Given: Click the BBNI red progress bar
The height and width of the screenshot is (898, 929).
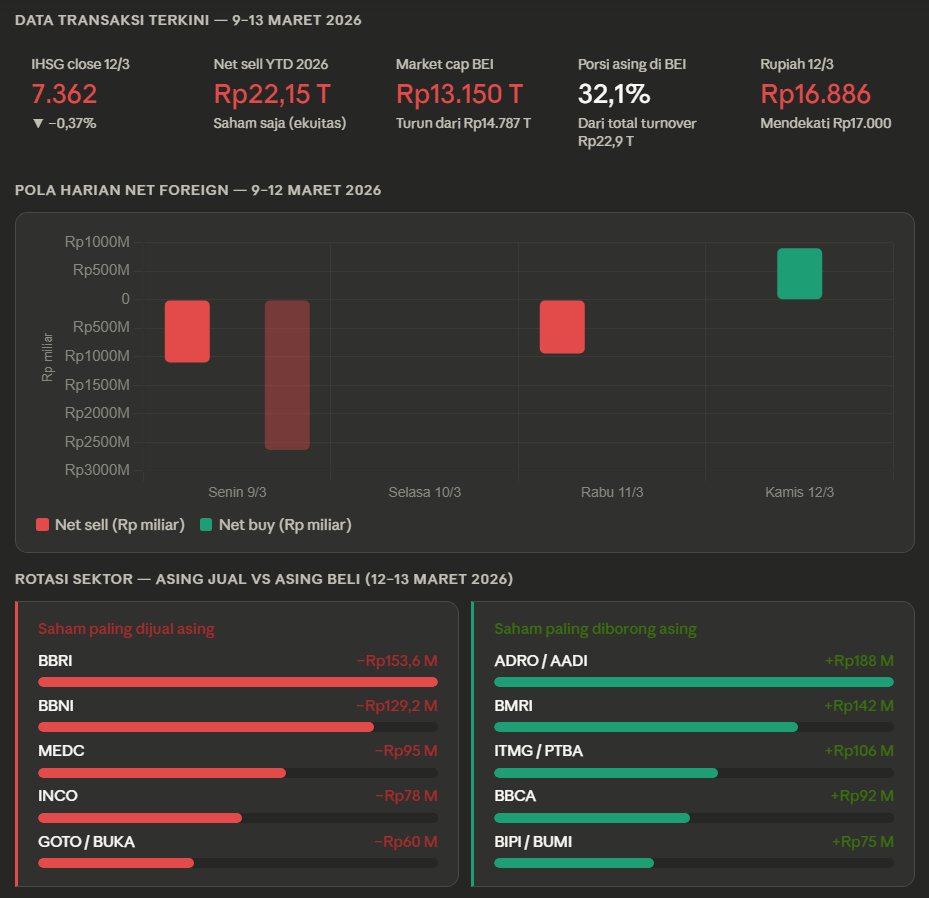Looking at the screenshot, I should click(206, 727).
